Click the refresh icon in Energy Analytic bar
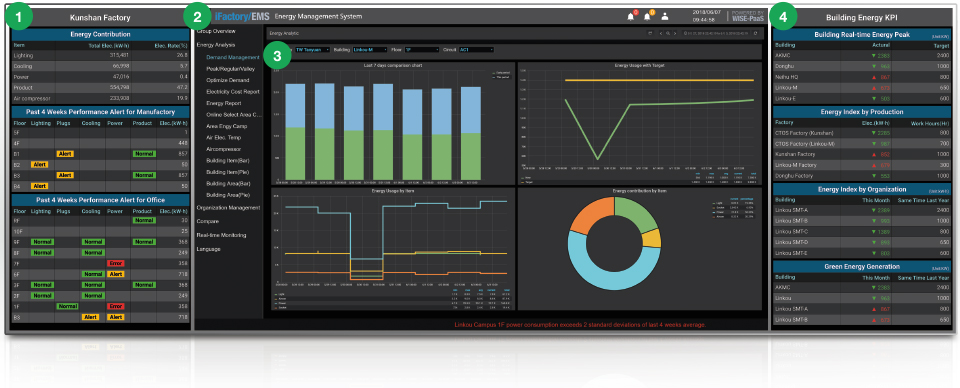Image resolution: width=960 pixels, height=388 pixels. click(x=755, y=33)
